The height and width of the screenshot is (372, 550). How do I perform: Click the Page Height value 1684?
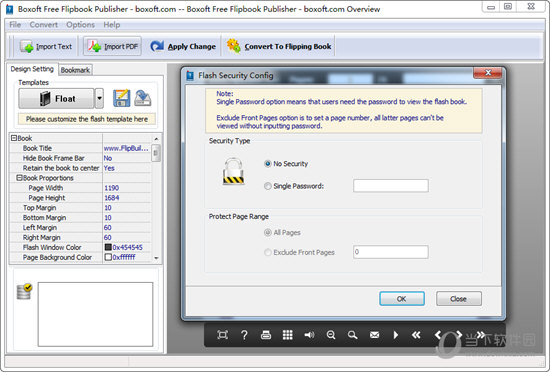click(112, 198)
